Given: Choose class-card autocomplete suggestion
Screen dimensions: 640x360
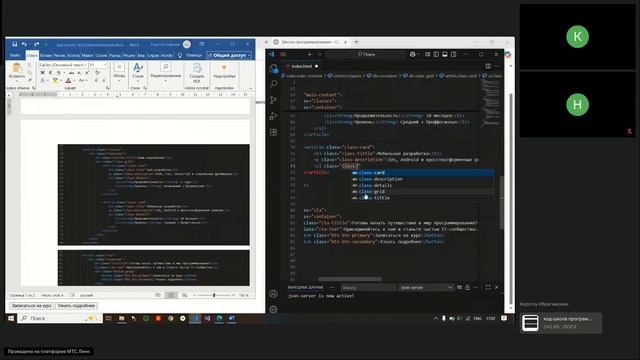Looking at the screenshot, I should (423, 173).
